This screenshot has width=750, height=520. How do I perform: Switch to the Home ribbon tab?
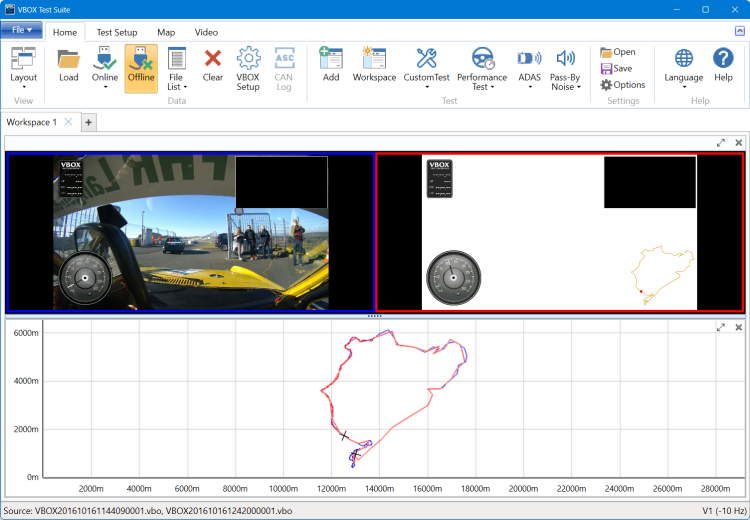(x=65, y=32)
